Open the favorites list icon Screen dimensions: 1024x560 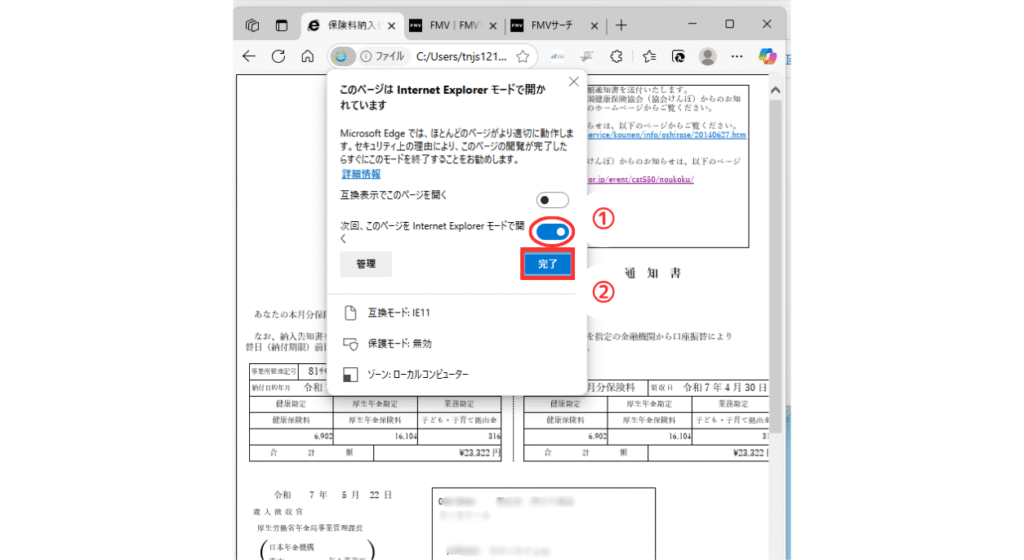click(648, 57)
